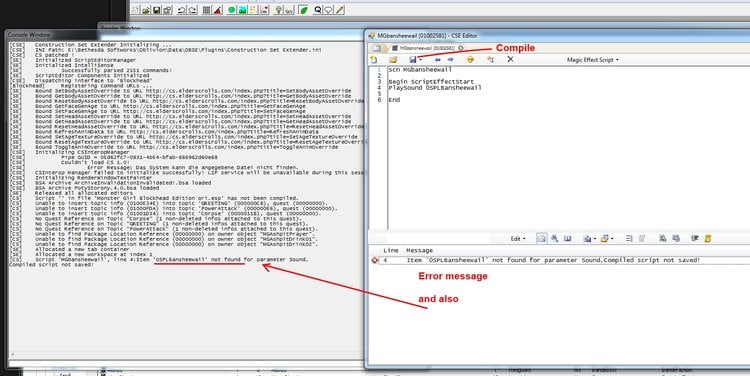Open the Edit dropdown menu in CSE Editor
The width and height of the screenshot is (750, 376).
[x=518, y=238]
